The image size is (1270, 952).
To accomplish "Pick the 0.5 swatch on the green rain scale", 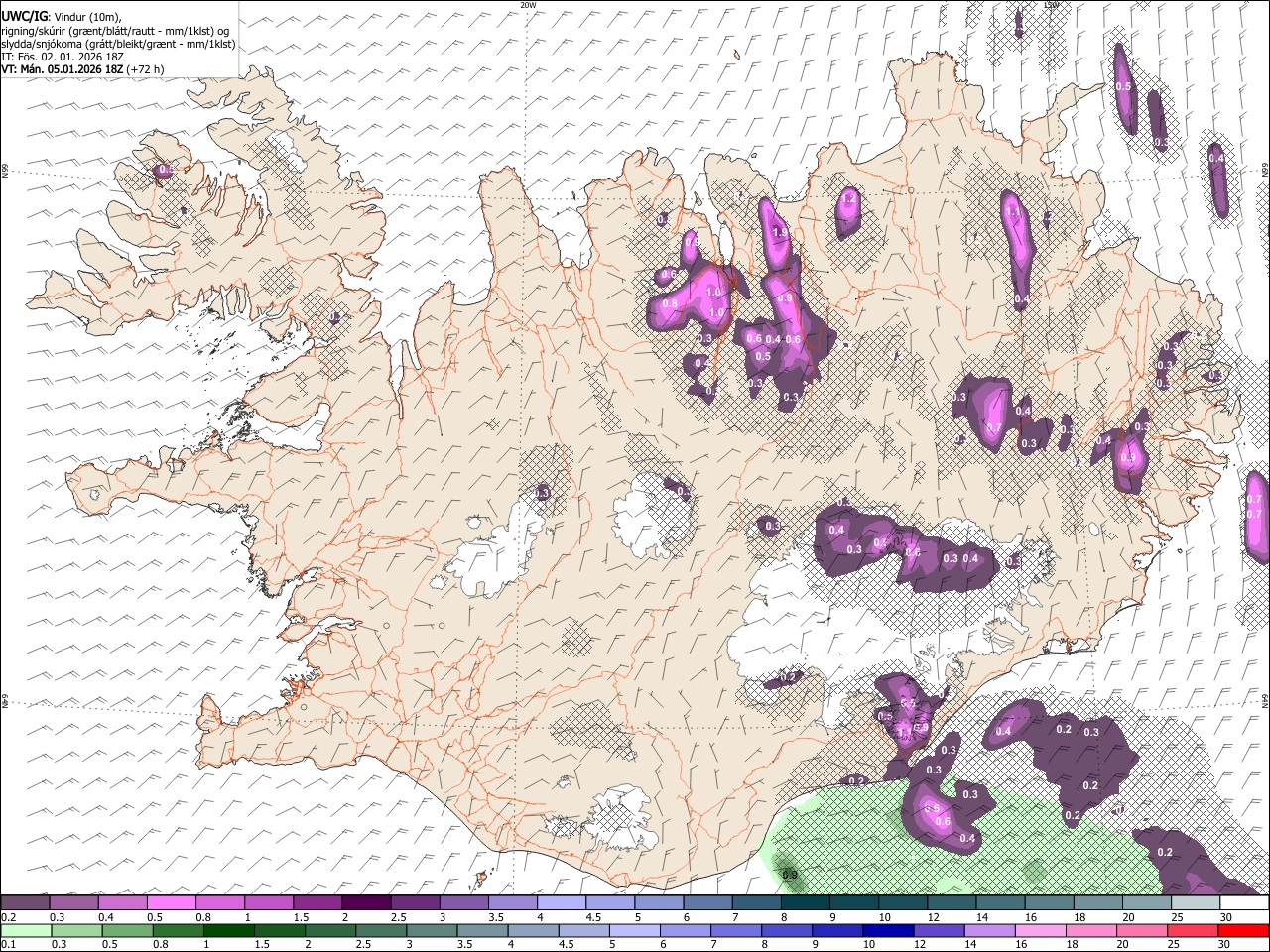I will [x=126, y=931].
